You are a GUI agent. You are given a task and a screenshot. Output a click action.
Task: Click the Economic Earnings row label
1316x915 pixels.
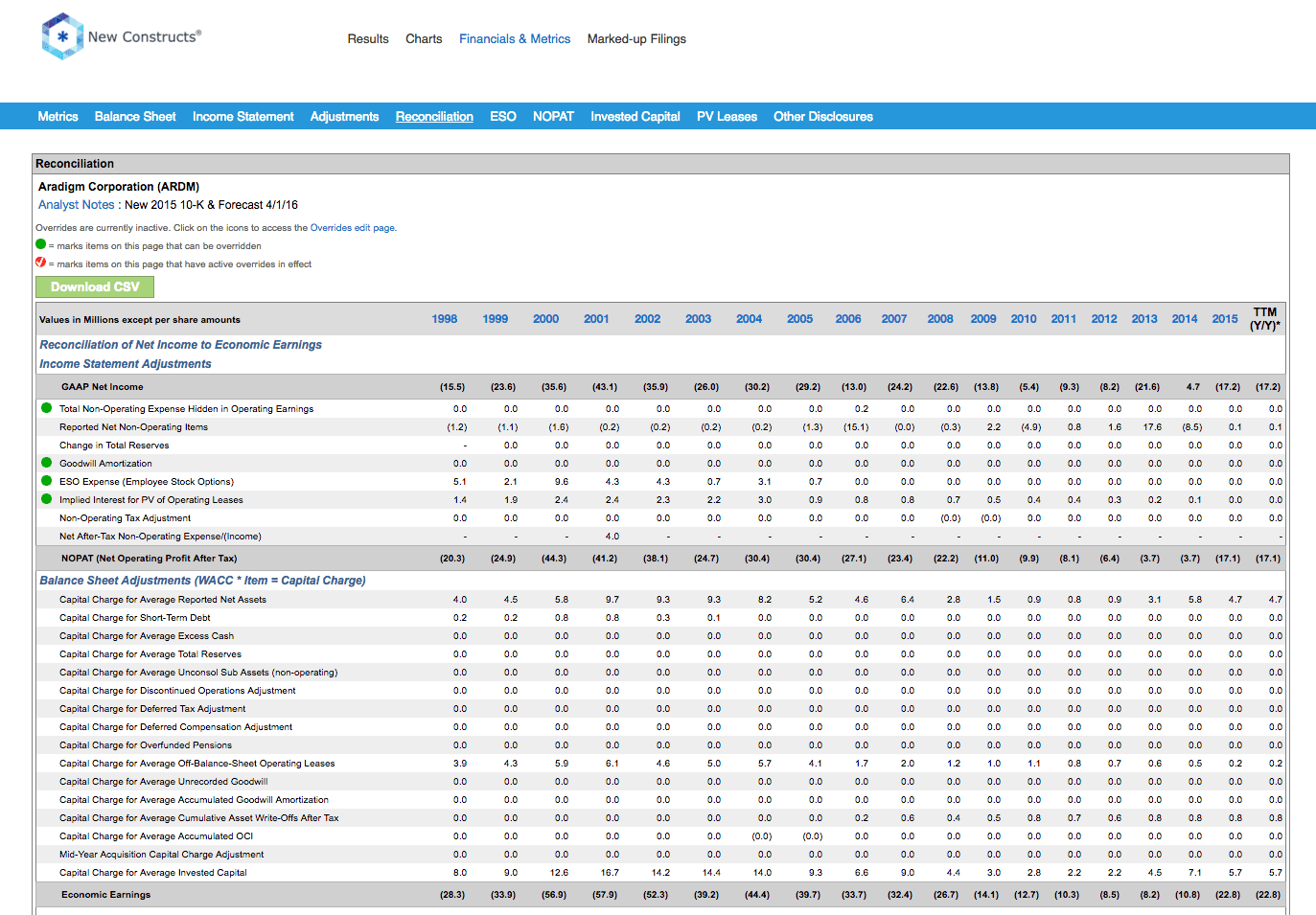106,895
